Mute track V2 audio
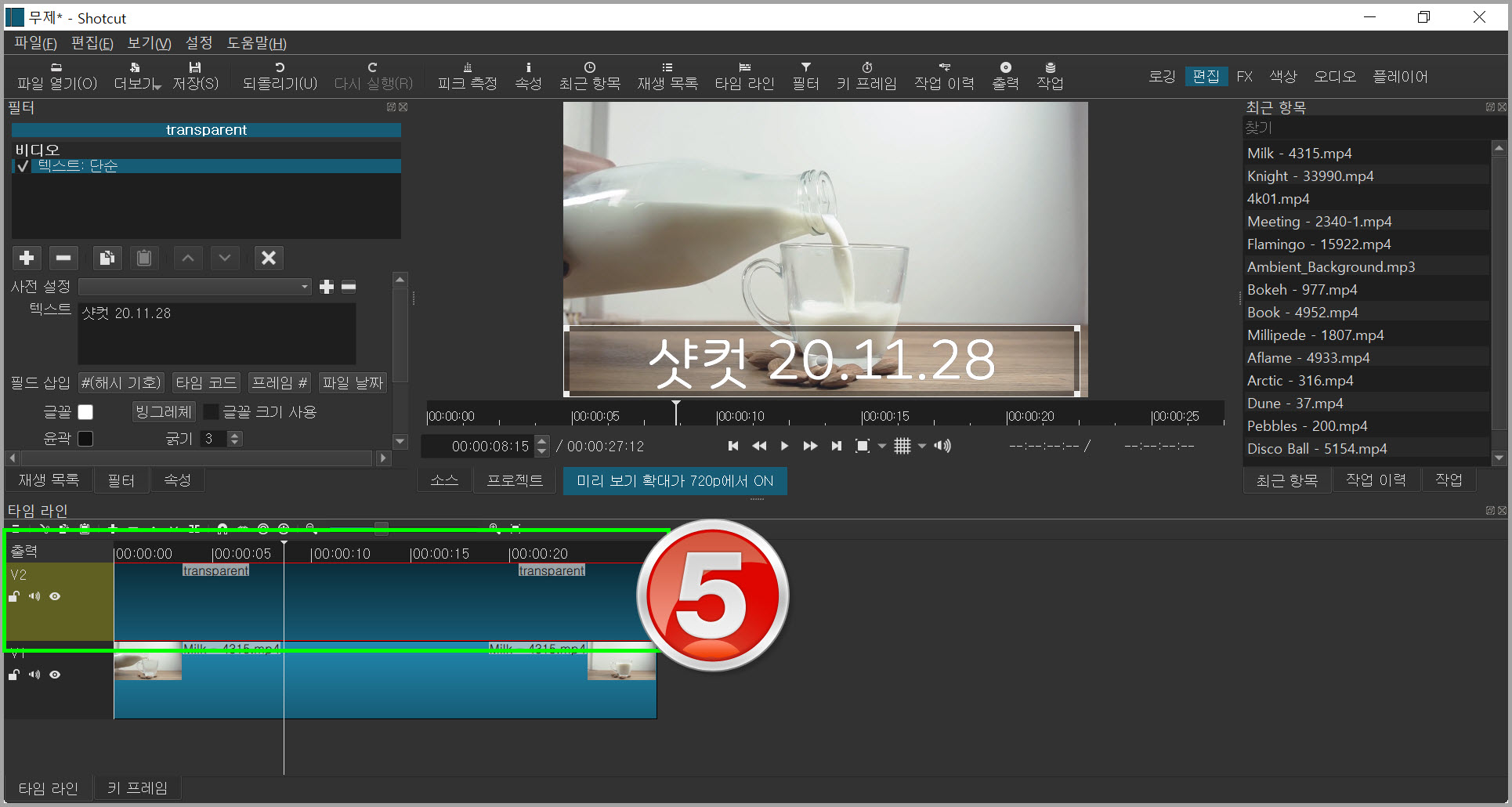Viewport: 1512px width, 807px height. 34,596
